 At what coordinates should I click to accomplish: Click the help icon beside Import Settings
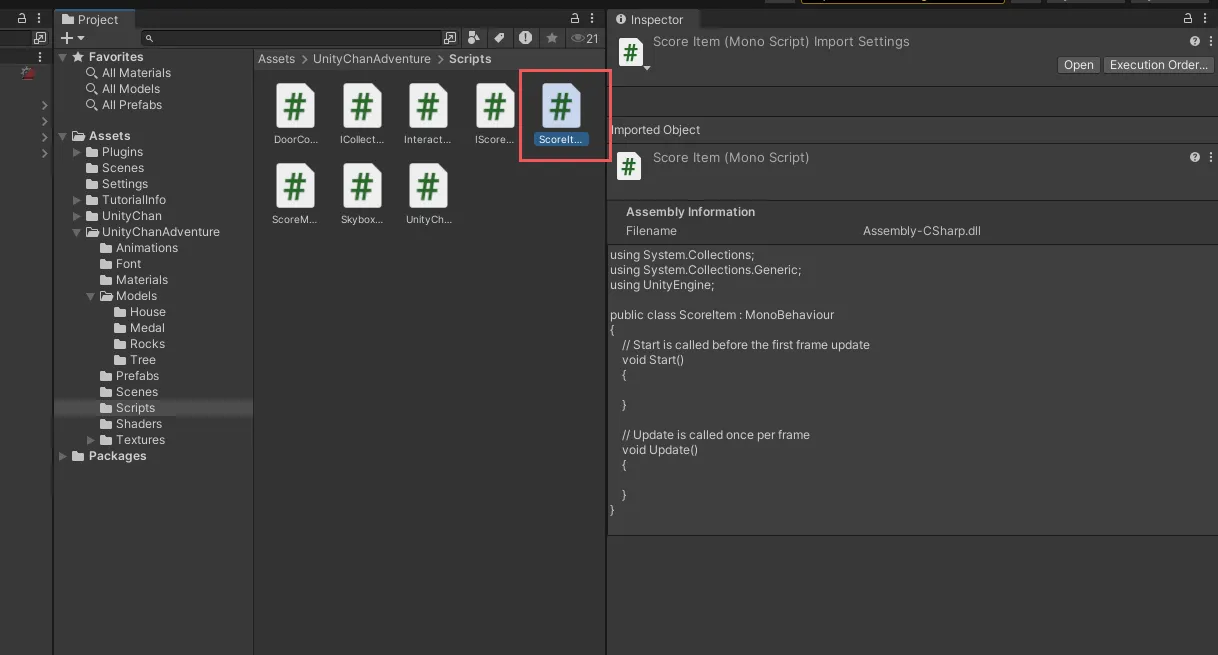1195,42
